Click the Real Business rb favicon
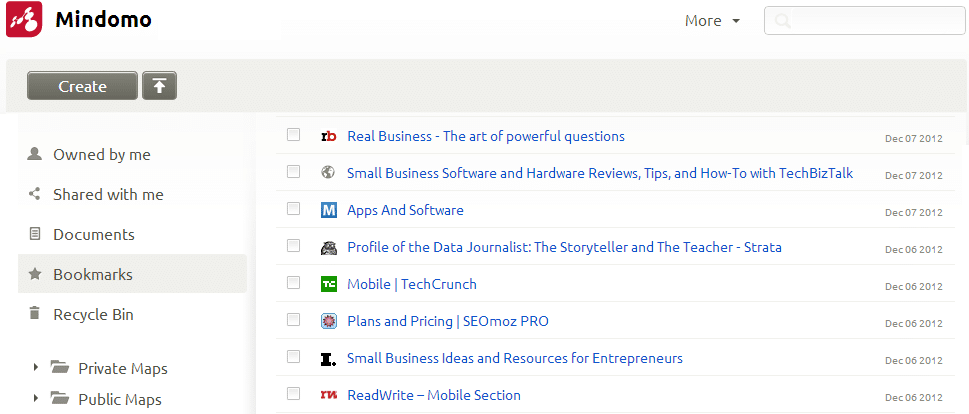 tap(329, 136)
